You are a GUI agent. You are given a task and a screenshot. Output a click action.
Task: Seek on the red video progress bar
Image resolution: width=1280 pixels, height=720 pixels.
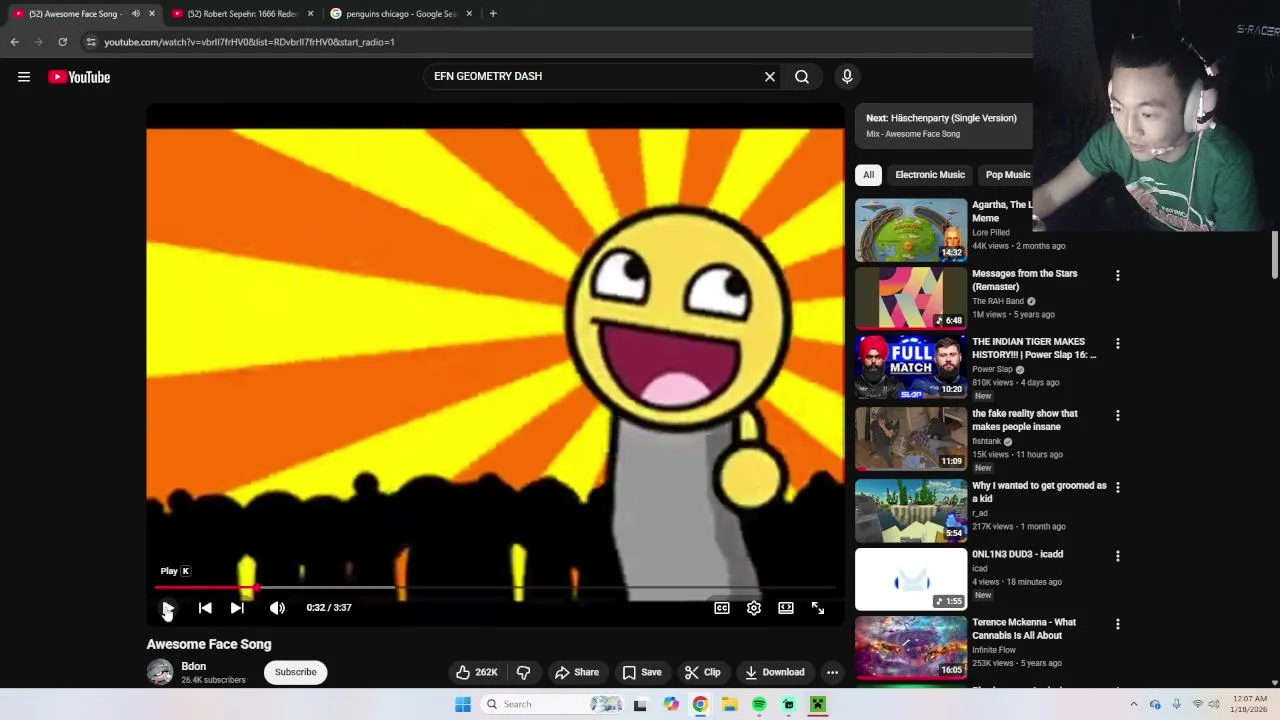pos(495,588)
